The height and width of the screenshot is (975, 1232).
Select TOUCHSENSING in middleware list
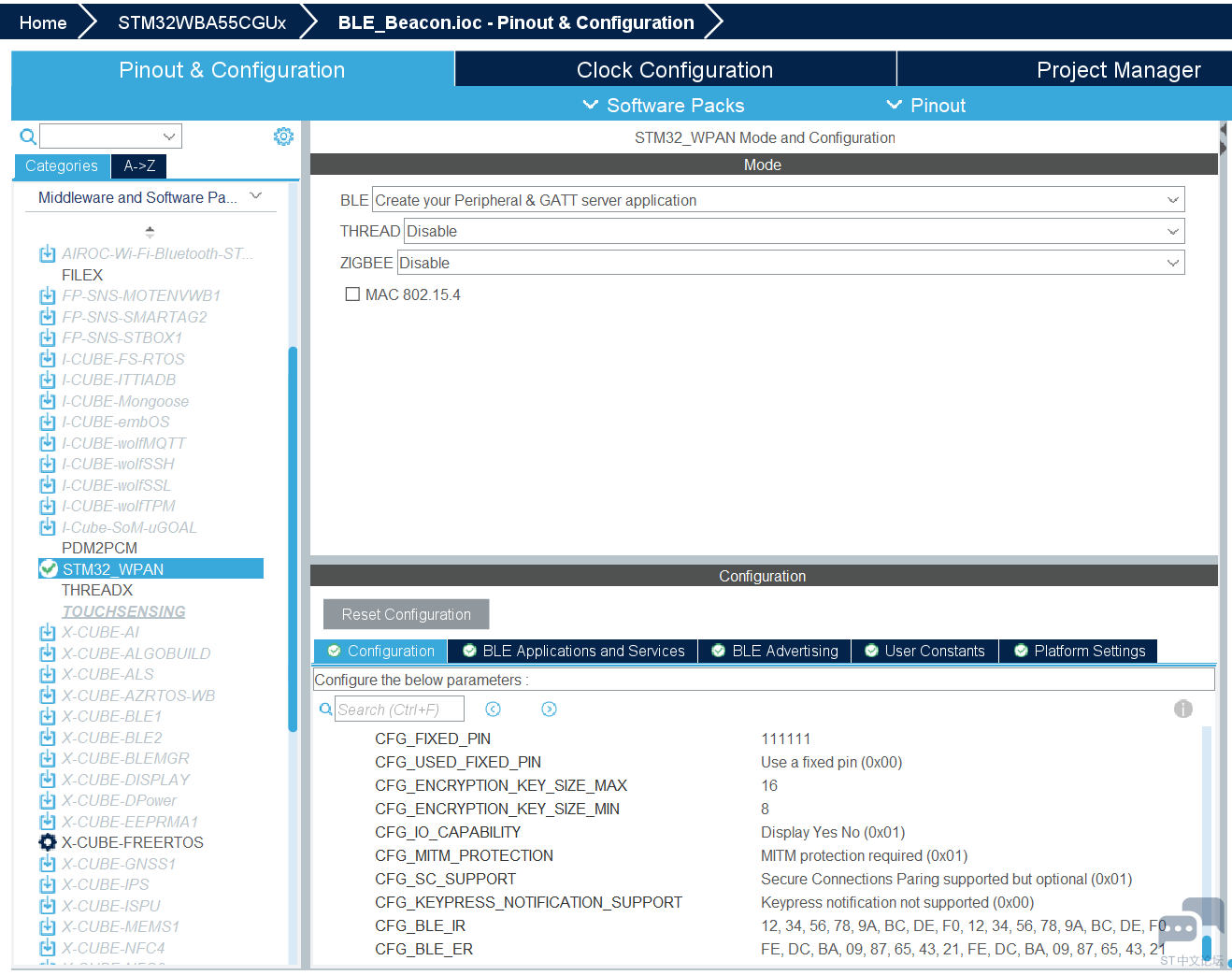click(123, 611)
